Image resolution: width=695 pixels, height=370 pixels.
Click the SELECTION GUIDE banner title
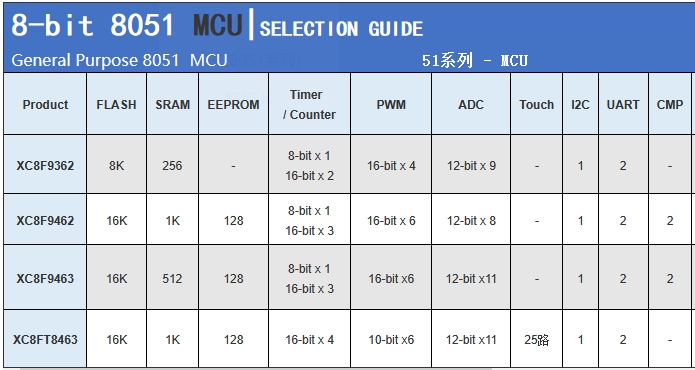point(341,29)
